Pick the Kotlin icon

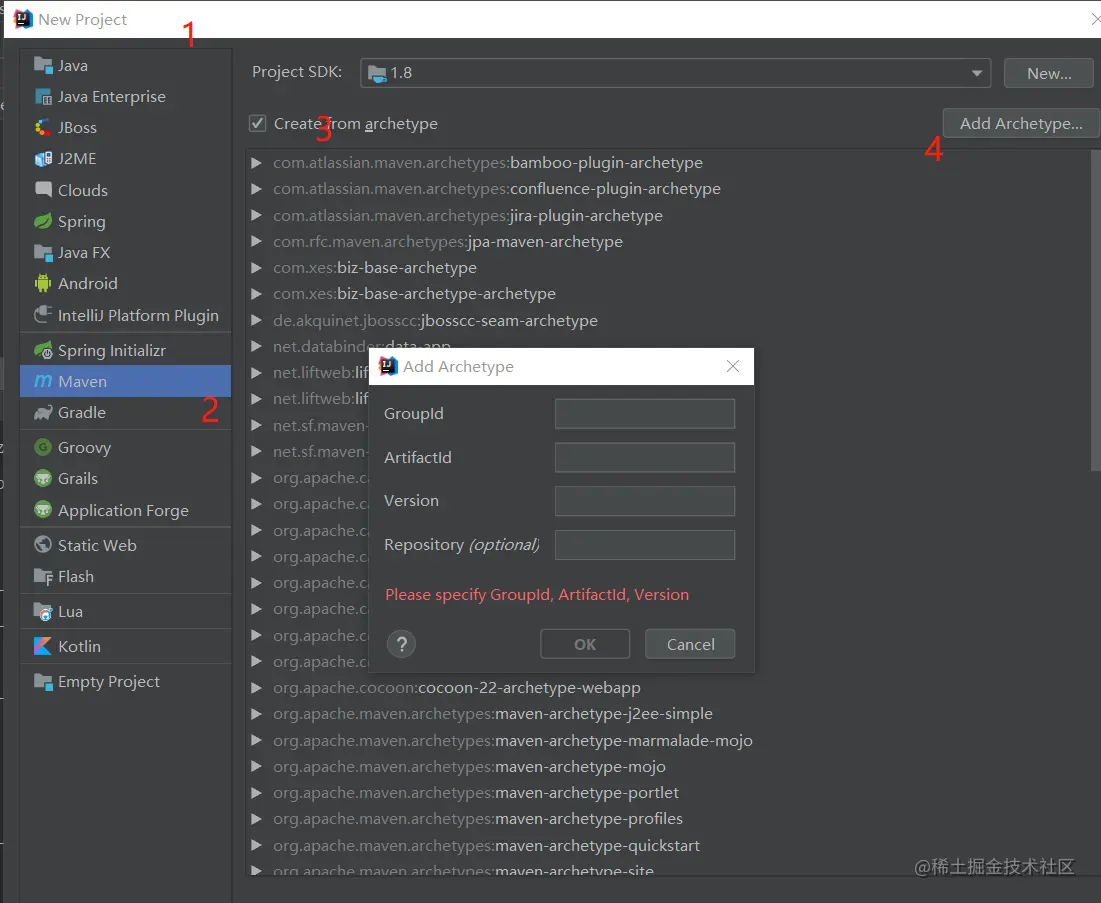(x=44, y=646)
